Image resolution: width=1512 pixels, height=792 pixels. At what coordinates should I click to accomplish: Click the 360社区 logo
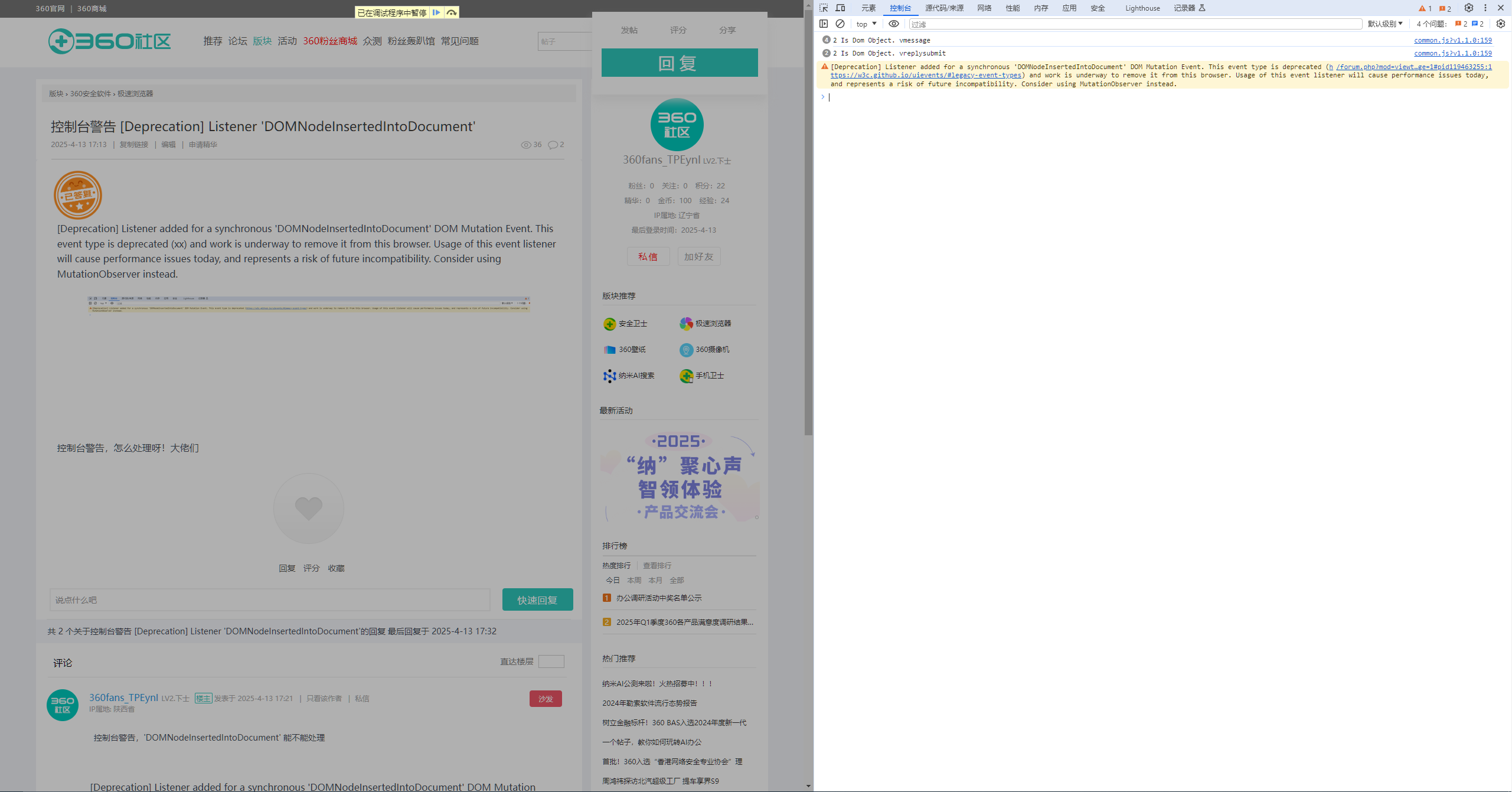pyautogui.click(x=110, y=41)
